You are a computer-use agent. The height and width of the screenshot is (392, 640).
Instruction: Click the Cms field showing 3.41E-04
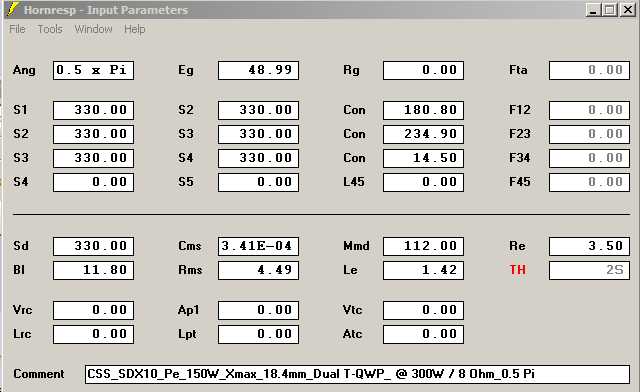click(258, 246)
